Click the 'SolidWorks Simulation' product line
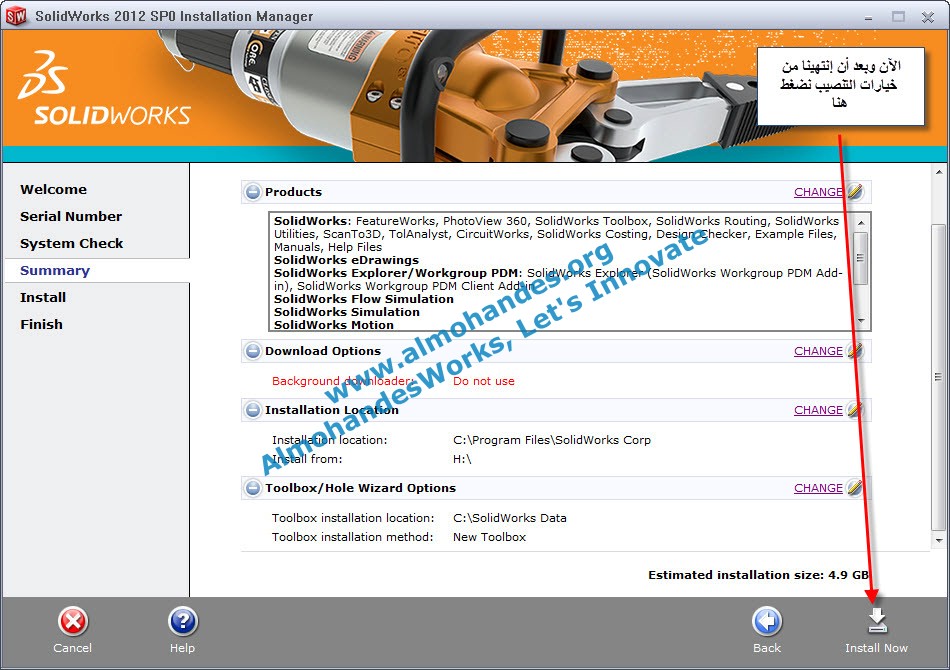This screenshot has height=670, width=950. 347,312
